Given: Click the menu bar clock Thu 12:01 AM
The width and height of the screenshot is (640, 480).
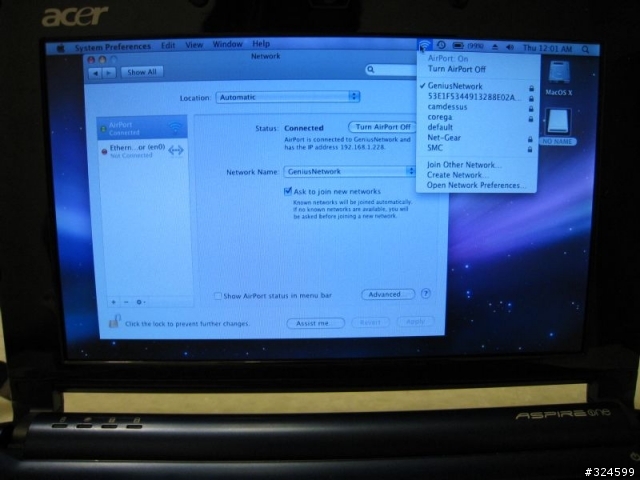Looking at the screenshot, I should coord(547,48).
